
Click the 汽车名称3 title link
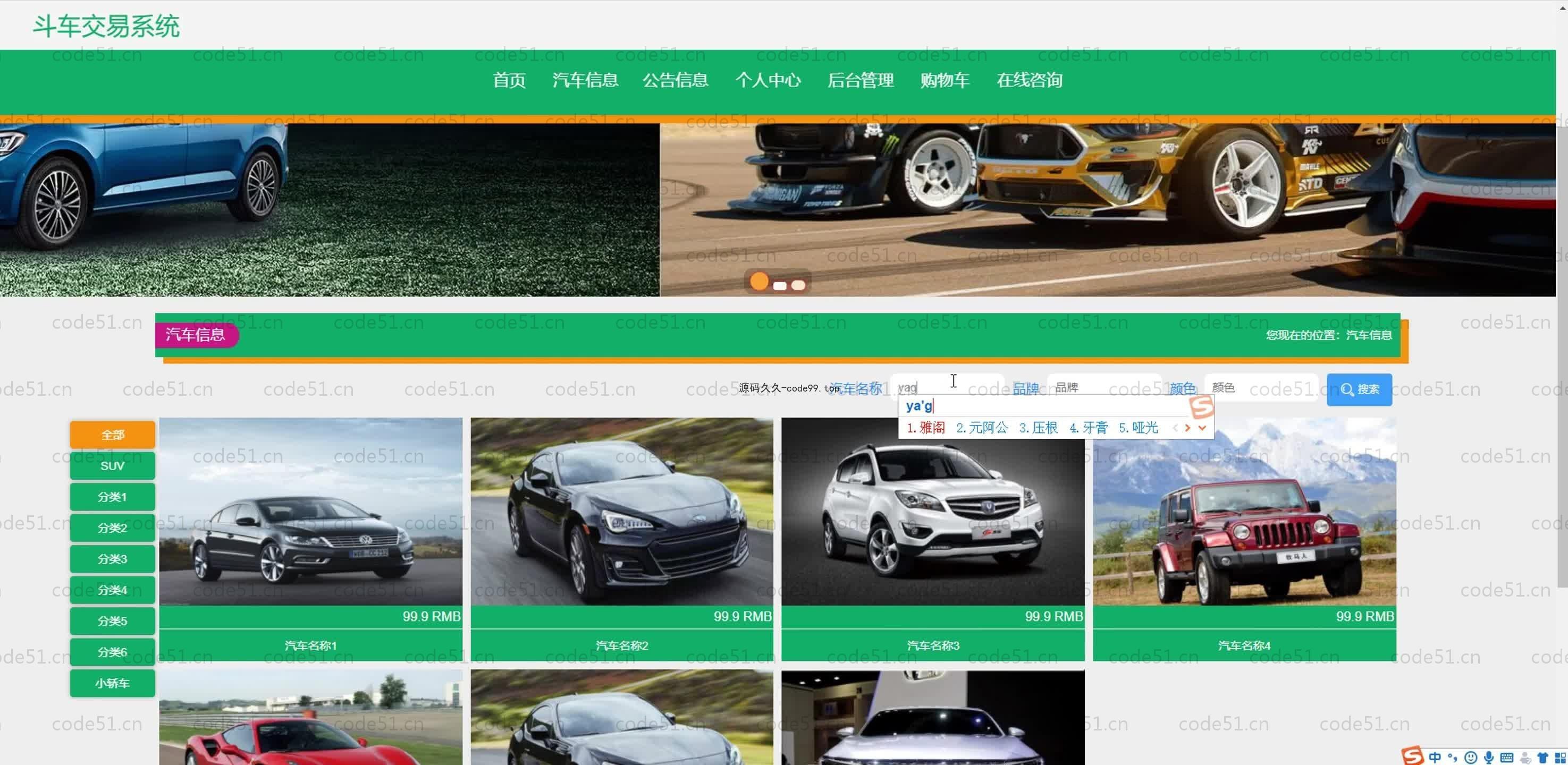click(x=932, y=645)
